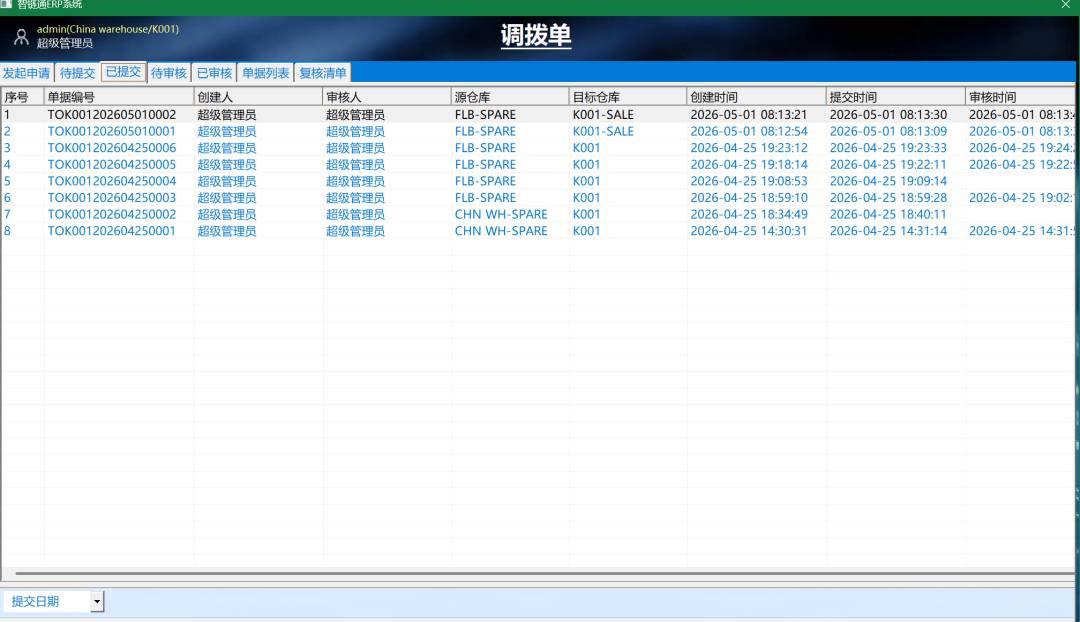The width and height of the screenshot is (1080, 622).
Task: Click the 审核时间 column header
Action: pyautogui.click(x=1019, y=97)
